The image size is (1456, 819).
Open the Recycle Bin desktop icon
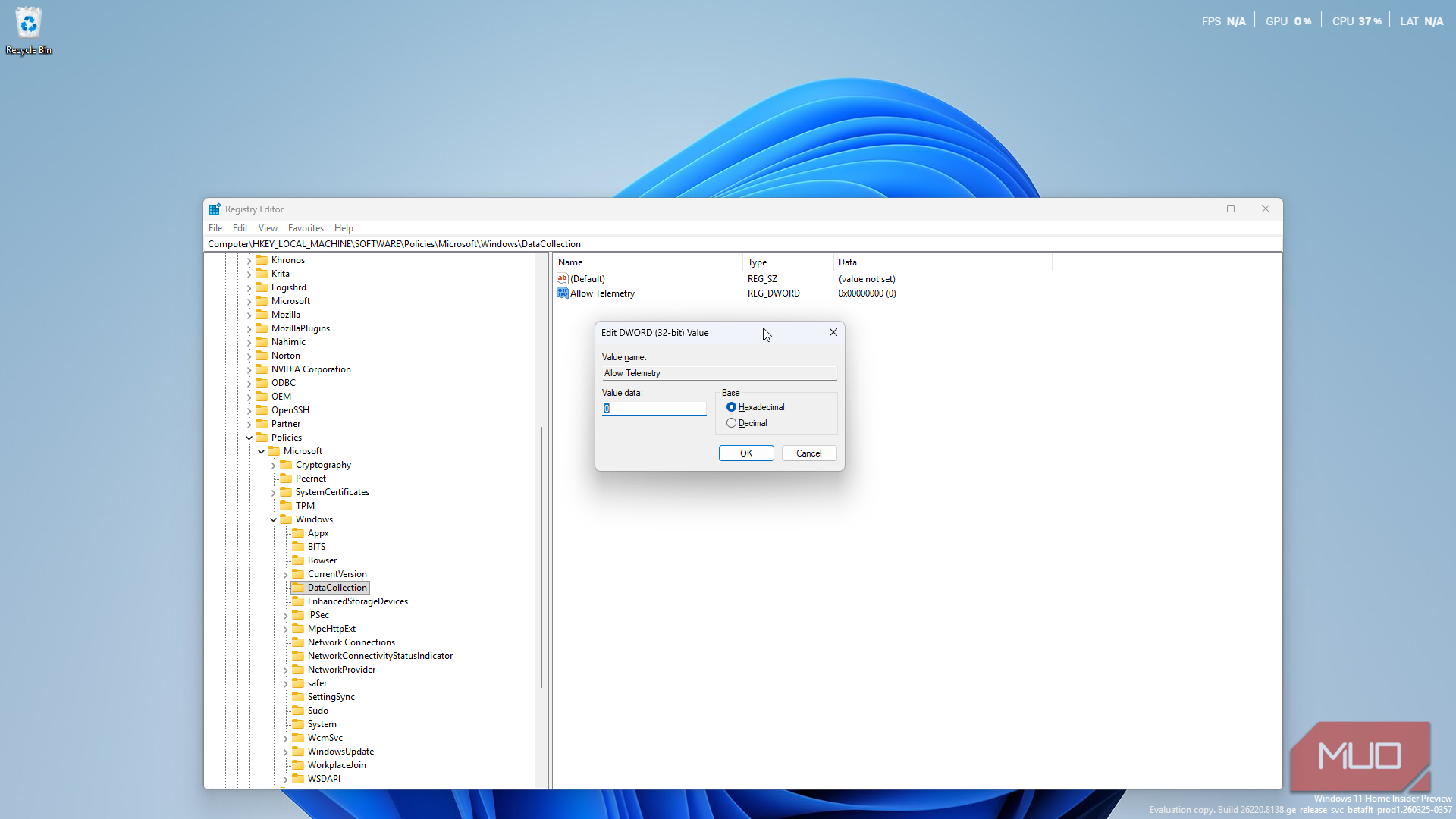(x=29, y=31)
